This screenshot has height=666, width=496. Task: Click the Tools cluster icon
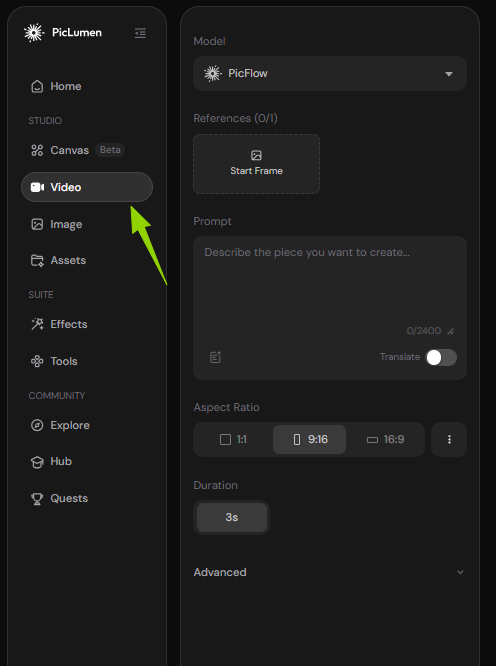click(x=37, y=361)
